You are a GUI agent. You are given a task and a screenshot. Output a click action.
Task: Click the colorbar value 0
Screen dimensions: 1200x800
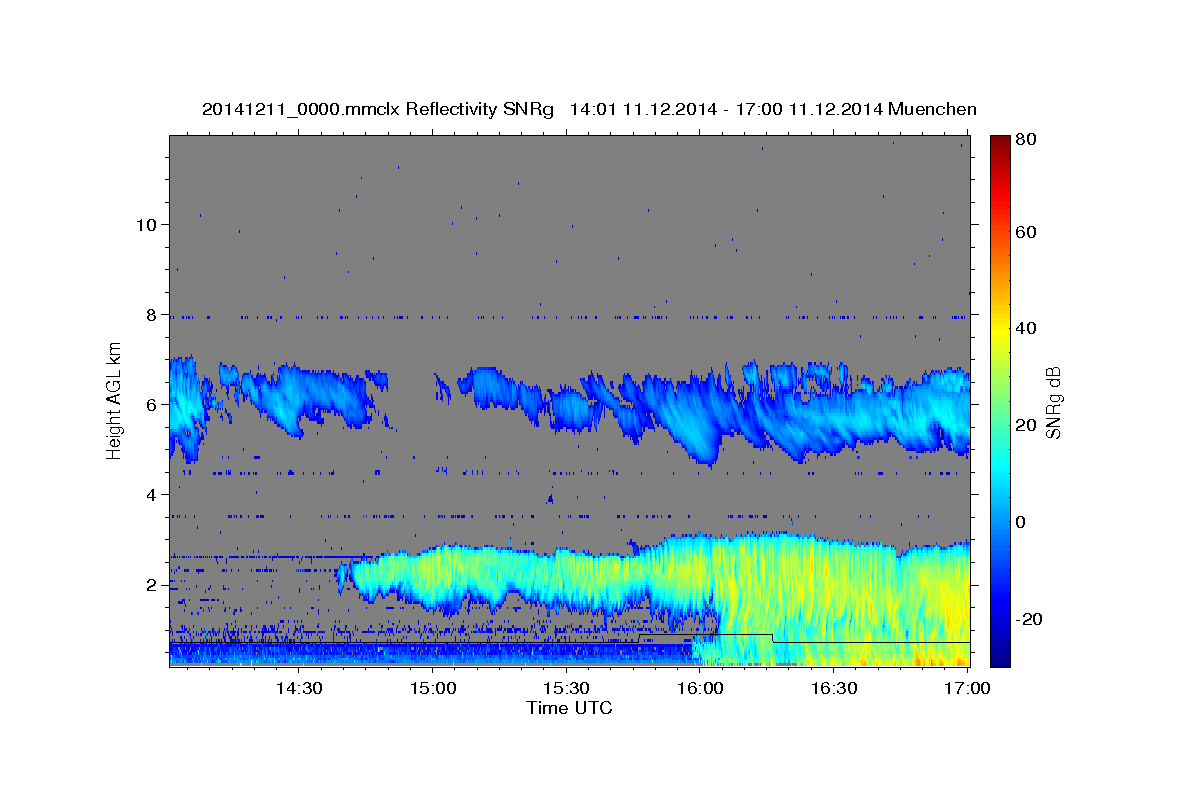tap(1020, 522)
